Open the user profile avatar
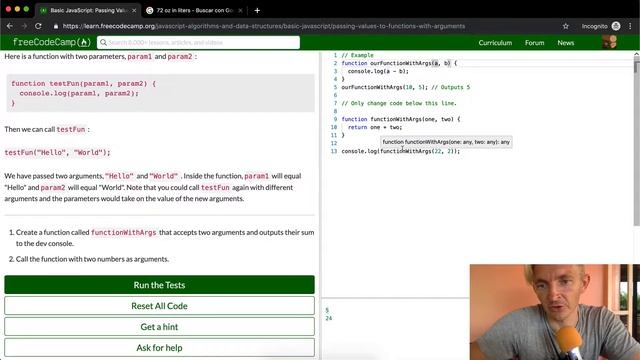 [x=609, y=42]
